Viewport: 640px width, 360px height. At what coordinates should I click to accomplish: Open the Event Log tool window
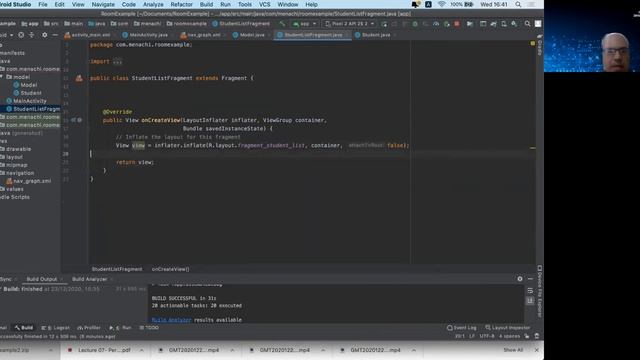[462, 328]
